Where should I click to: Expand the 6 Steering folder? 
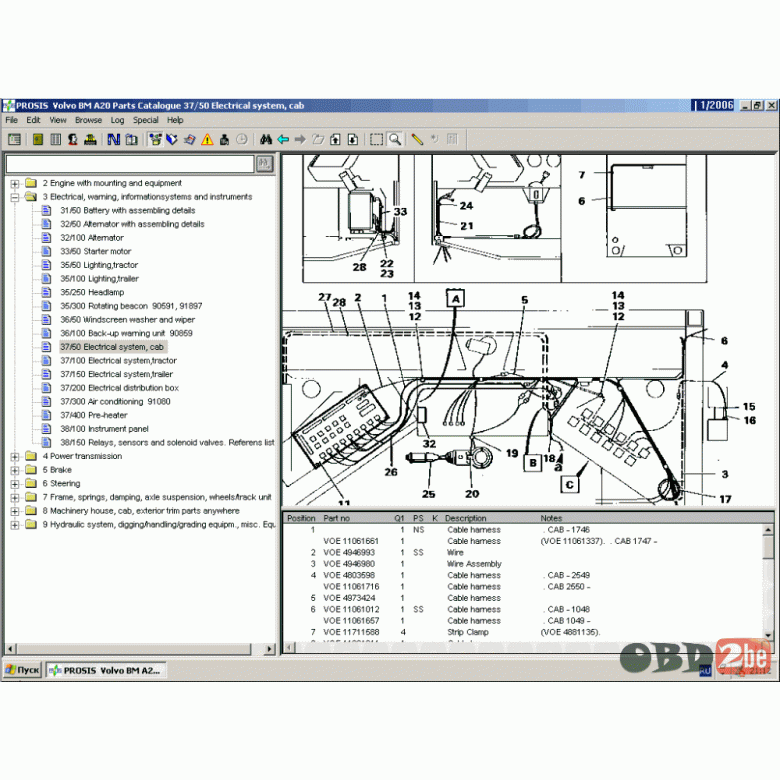pos(15,484)
